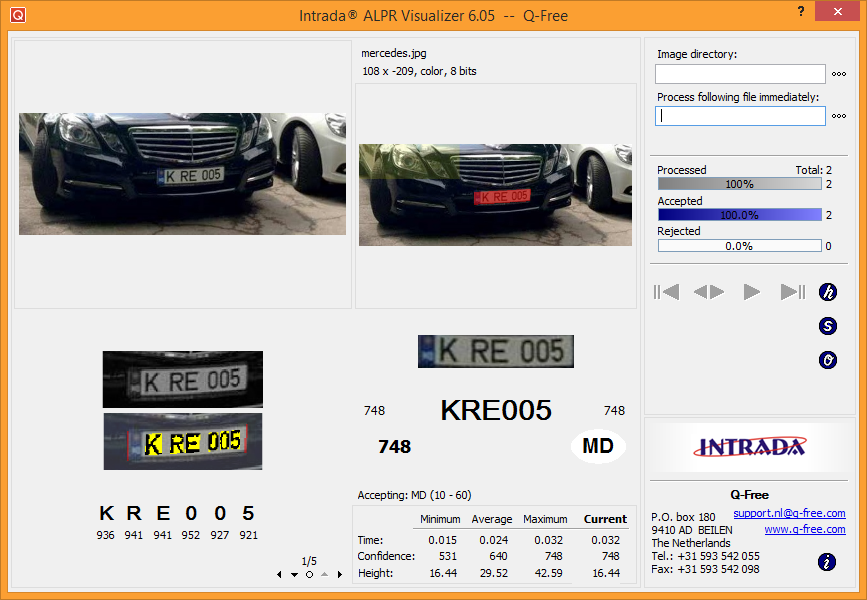The width and height of the screenshot is (867, 600).
Task: Open the www.q-free.com website link
Action: coord(805,530)
